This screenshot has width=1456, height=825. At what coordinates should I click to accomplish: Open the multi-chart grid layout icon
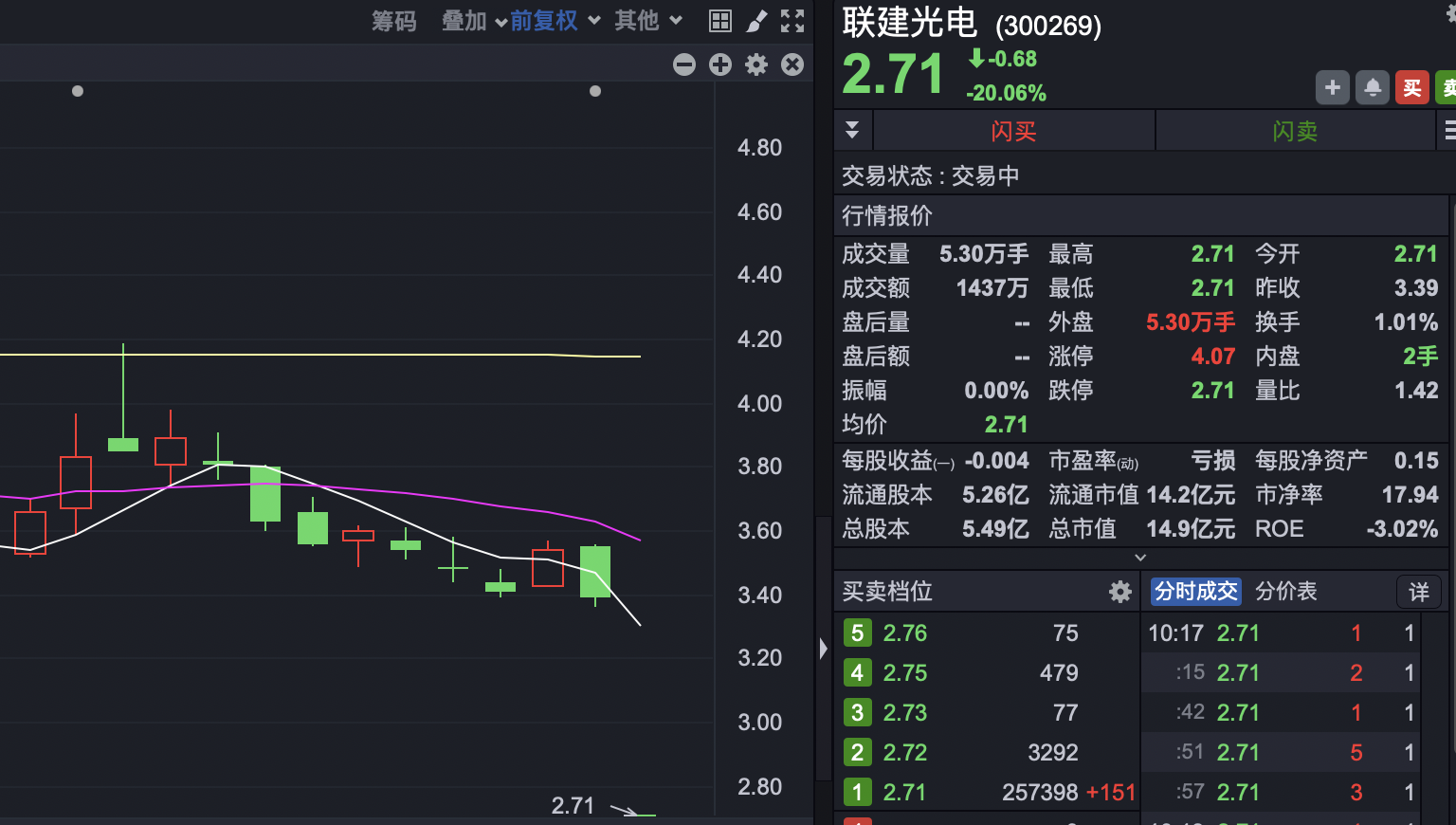(720, 21)
